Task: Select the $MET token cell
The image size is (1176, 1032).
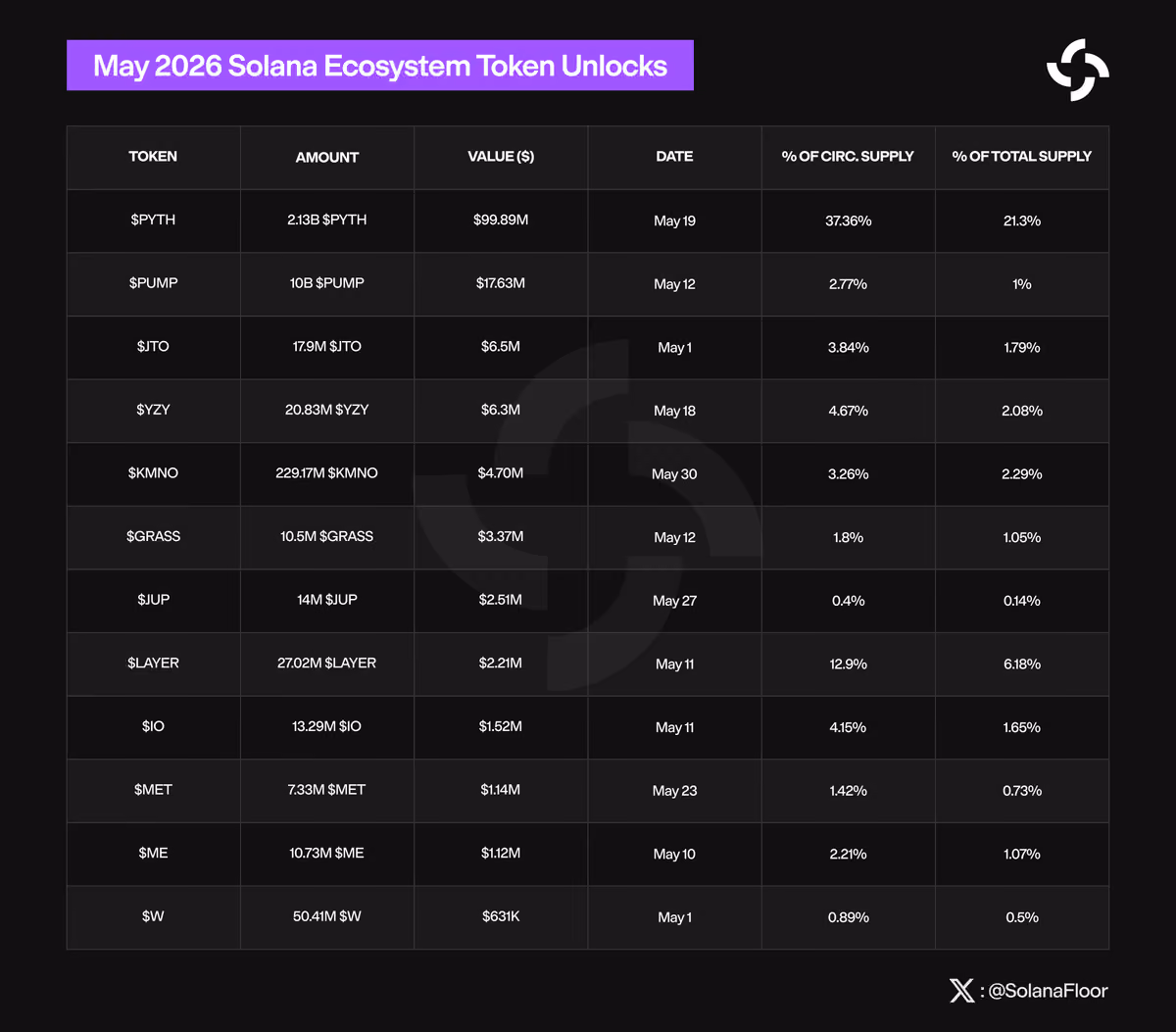Action: (x=153, y=789)
